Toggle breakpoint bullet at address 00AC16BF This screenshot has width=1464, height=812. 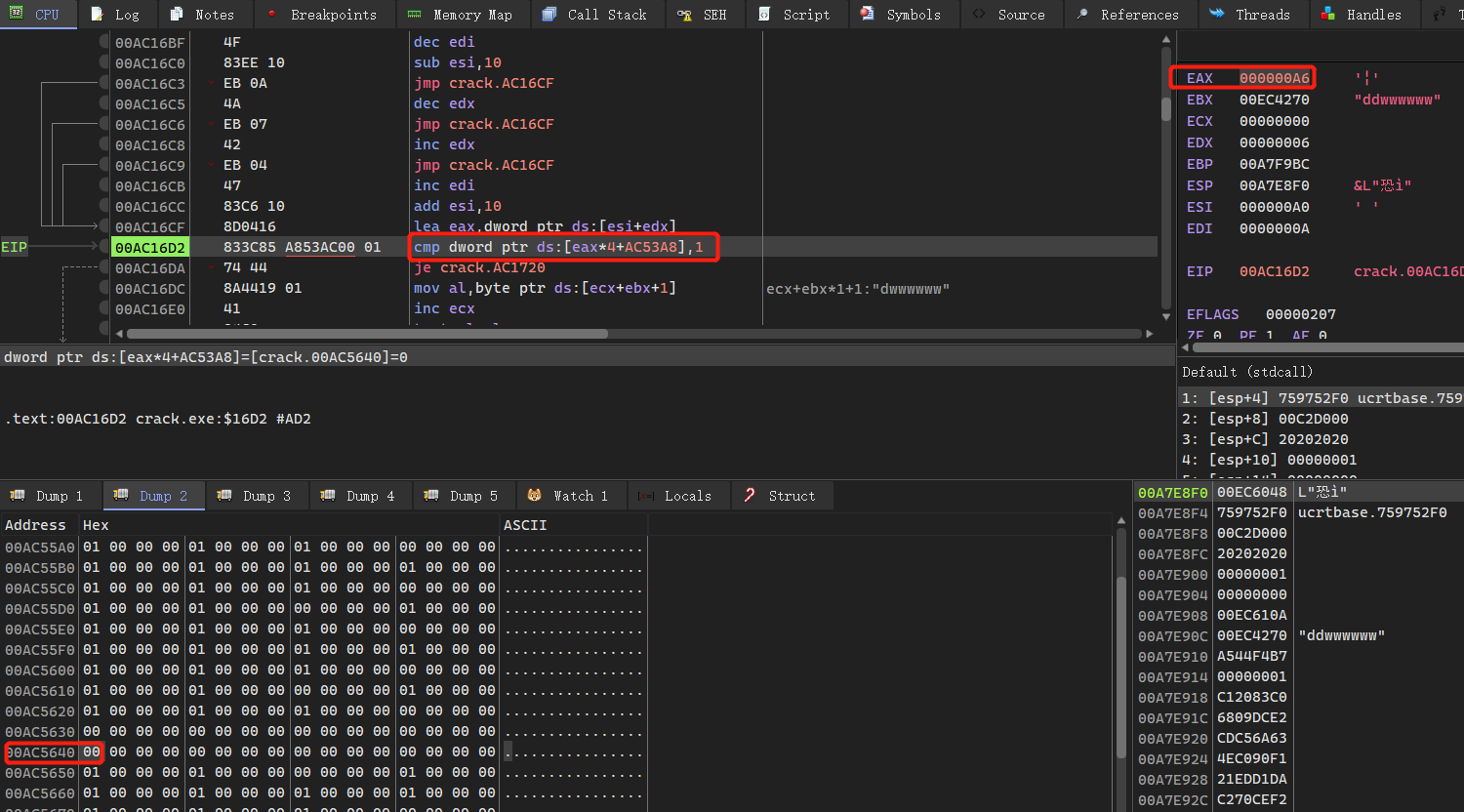104,42
